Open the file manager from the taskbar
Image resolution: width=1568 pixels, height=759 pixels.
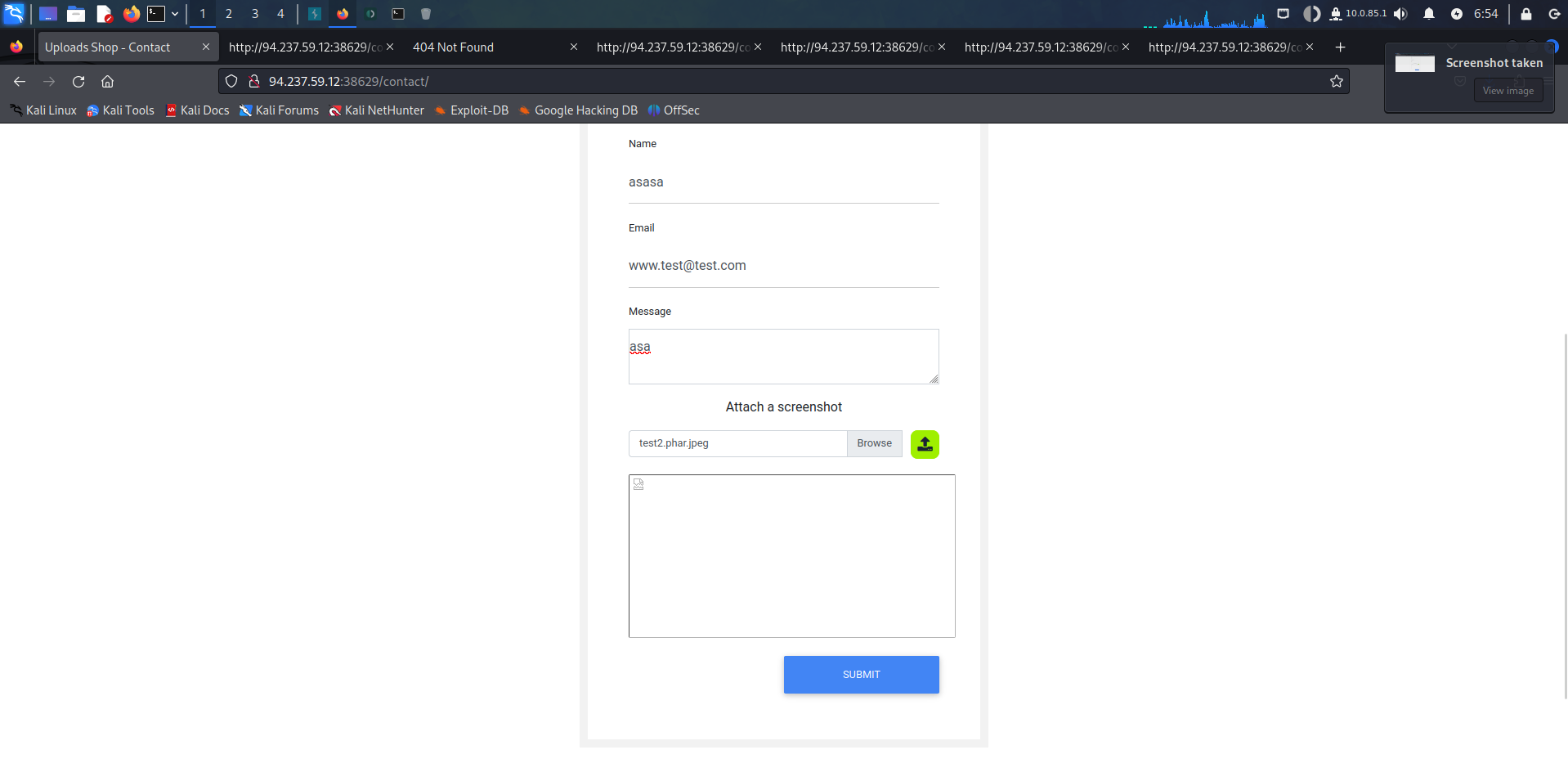(x=76, y=14)
